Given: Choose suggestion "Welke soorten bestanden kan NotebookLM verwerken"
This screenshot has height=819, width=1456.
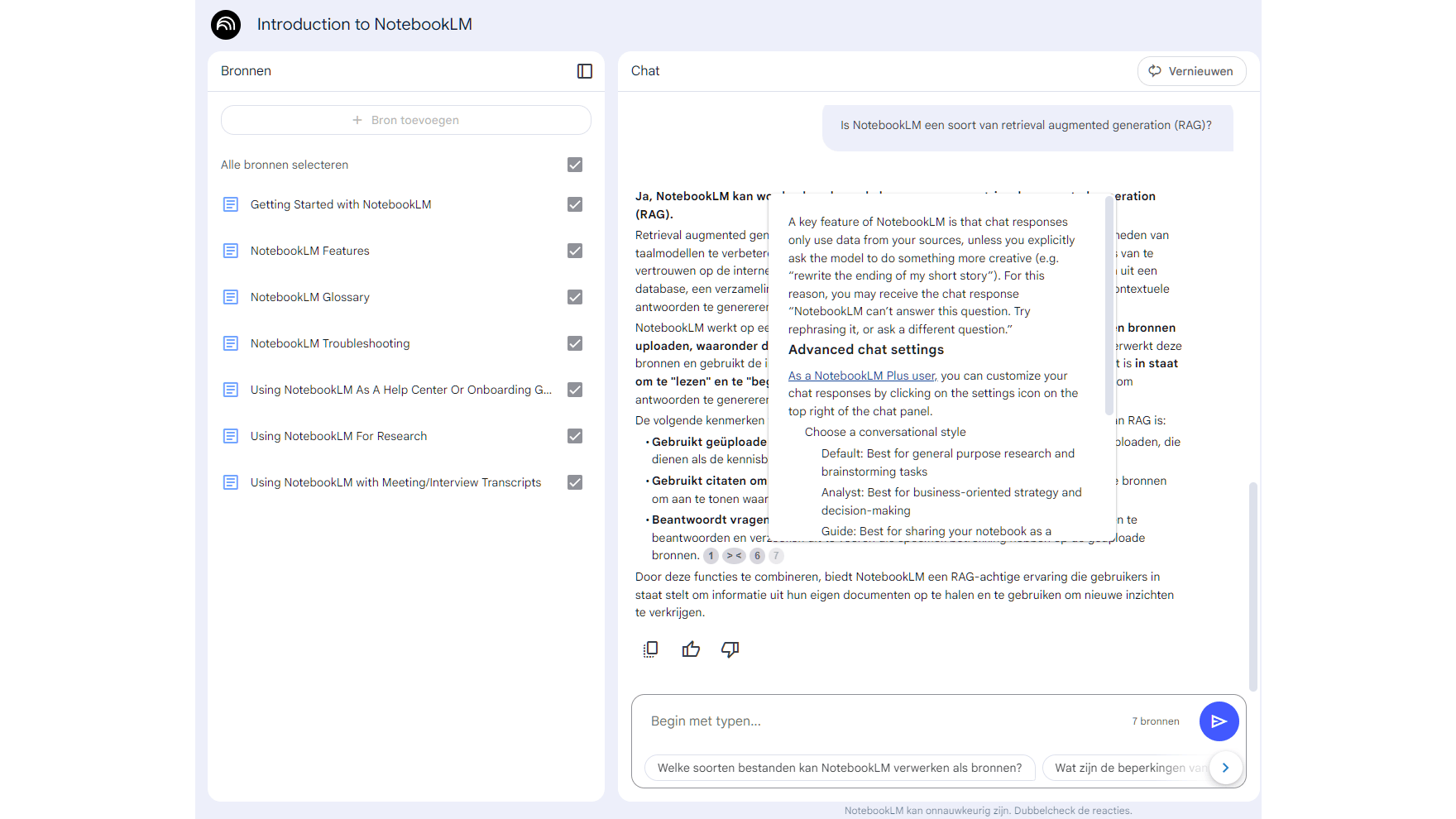Looking at the screenshot, I should point(840,768).
